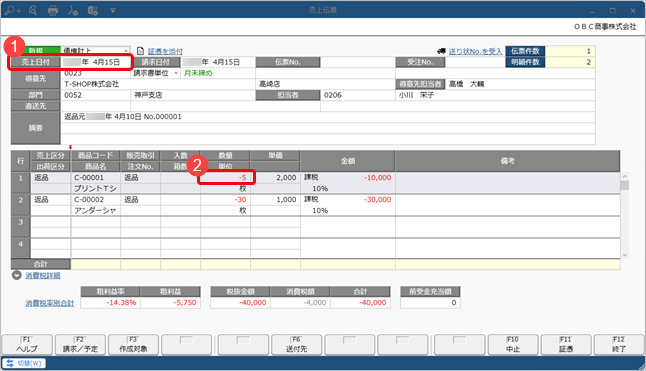Click the 送り状No.を受入 link
The width and height of the screenshot is (646, 371).
click(x=475, y=51)
